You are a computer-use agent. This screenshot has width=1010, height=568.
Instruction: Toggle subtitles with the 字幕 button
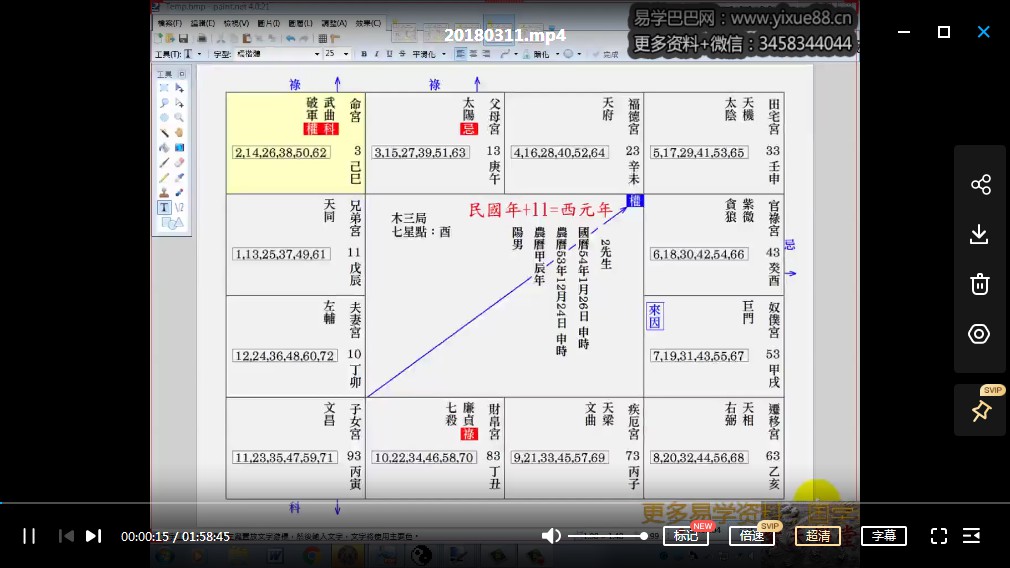click(883, 536)
